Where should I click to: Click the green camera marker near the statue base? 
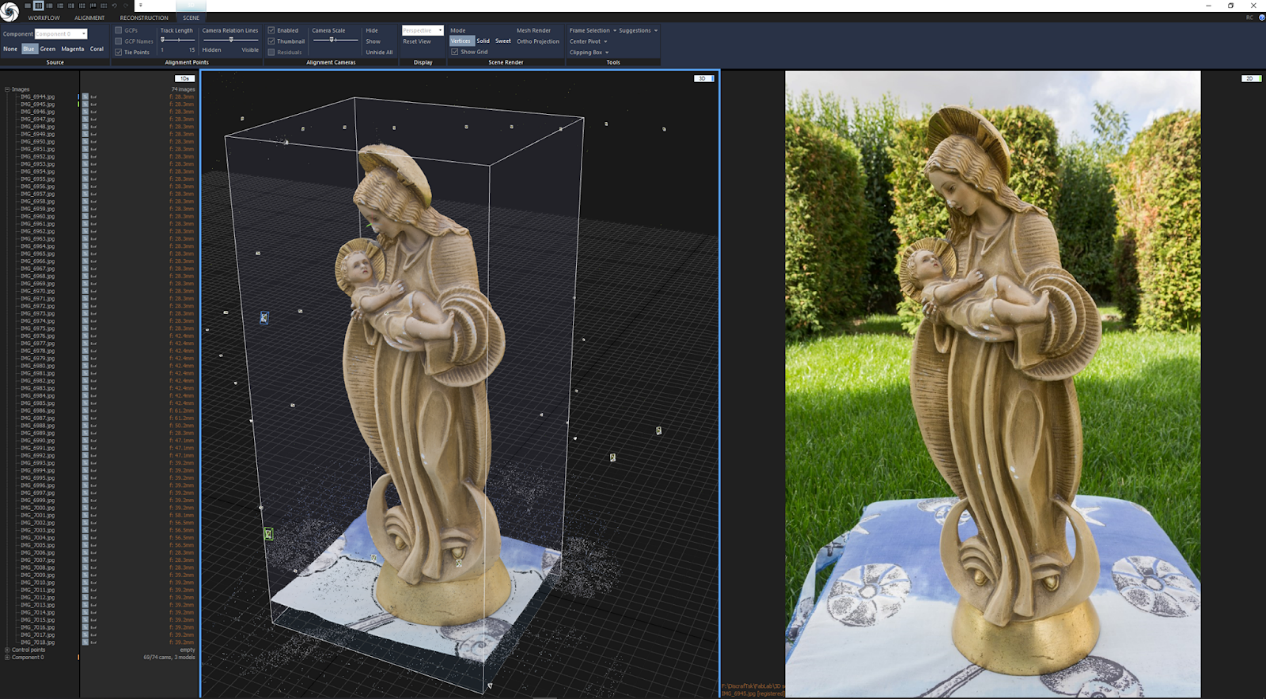pos(268,534)
